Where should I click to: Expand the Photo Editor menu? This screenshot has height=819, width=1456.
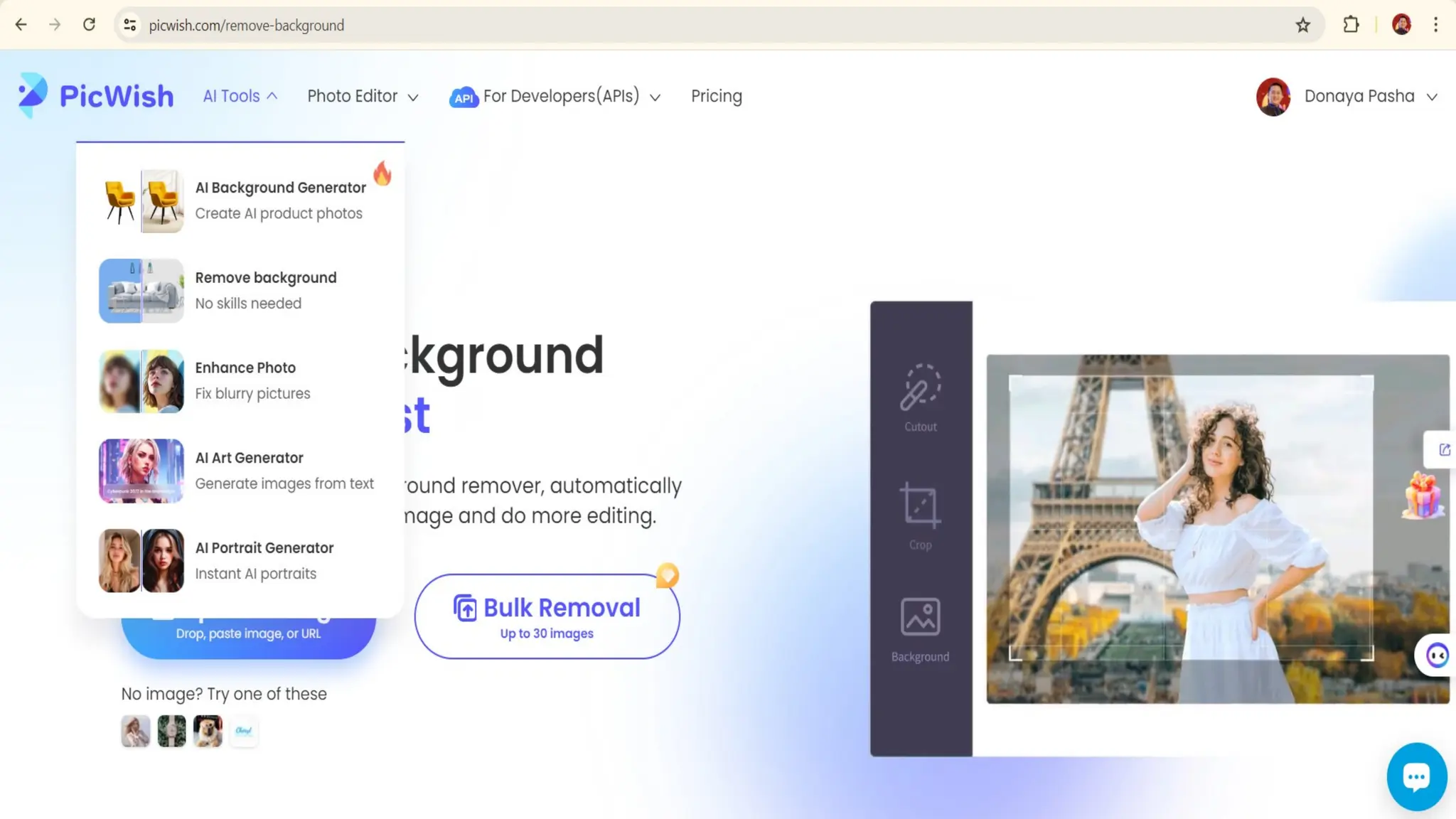click(x=363, y=96)
